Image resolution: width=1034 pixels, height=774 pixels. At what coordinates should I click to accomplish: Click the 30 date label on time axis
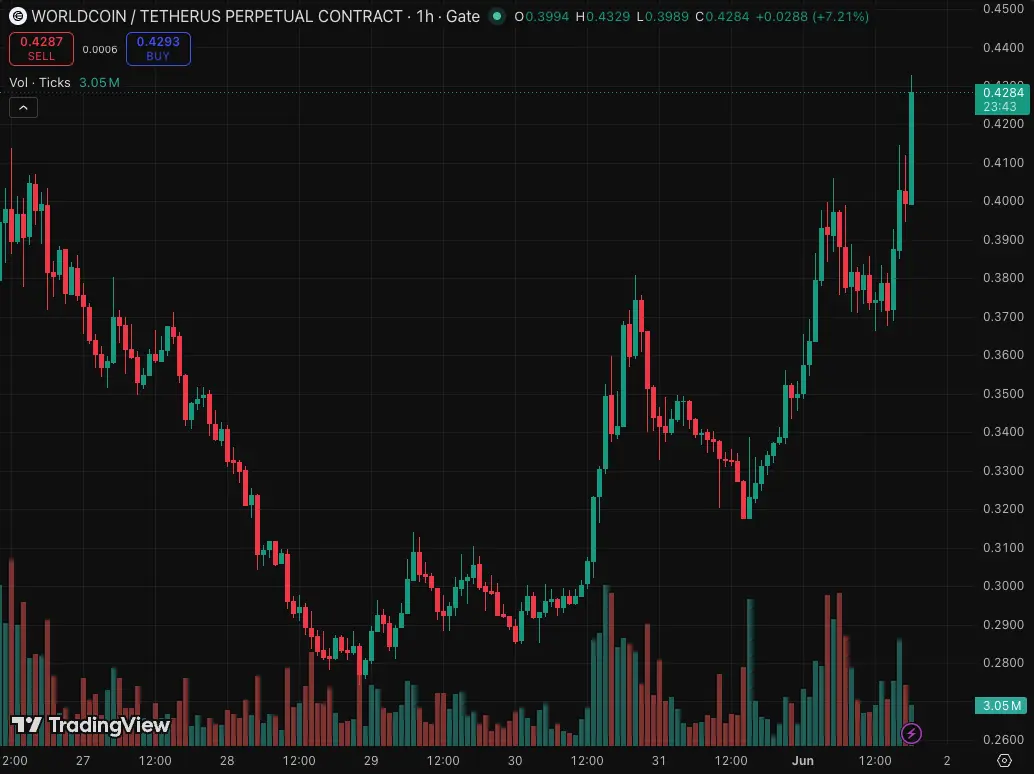pos(514,760)
